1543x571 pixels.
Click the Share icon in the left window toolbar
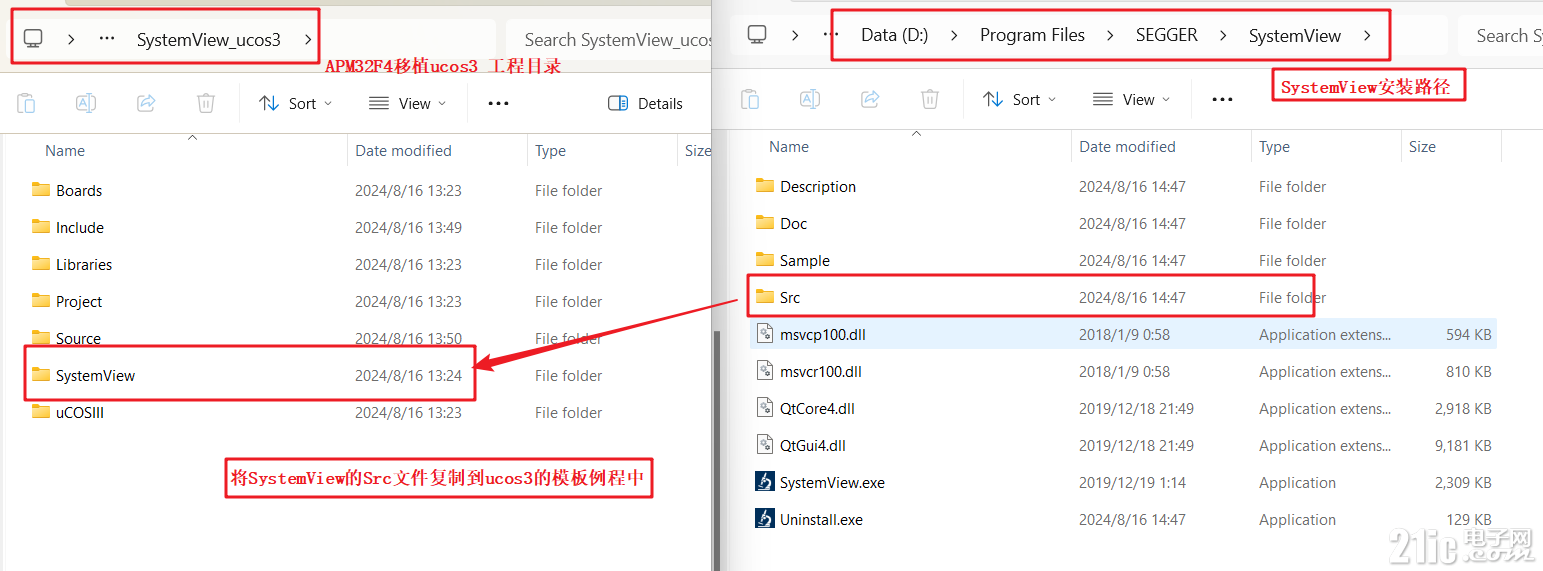(x=146, y=103)
